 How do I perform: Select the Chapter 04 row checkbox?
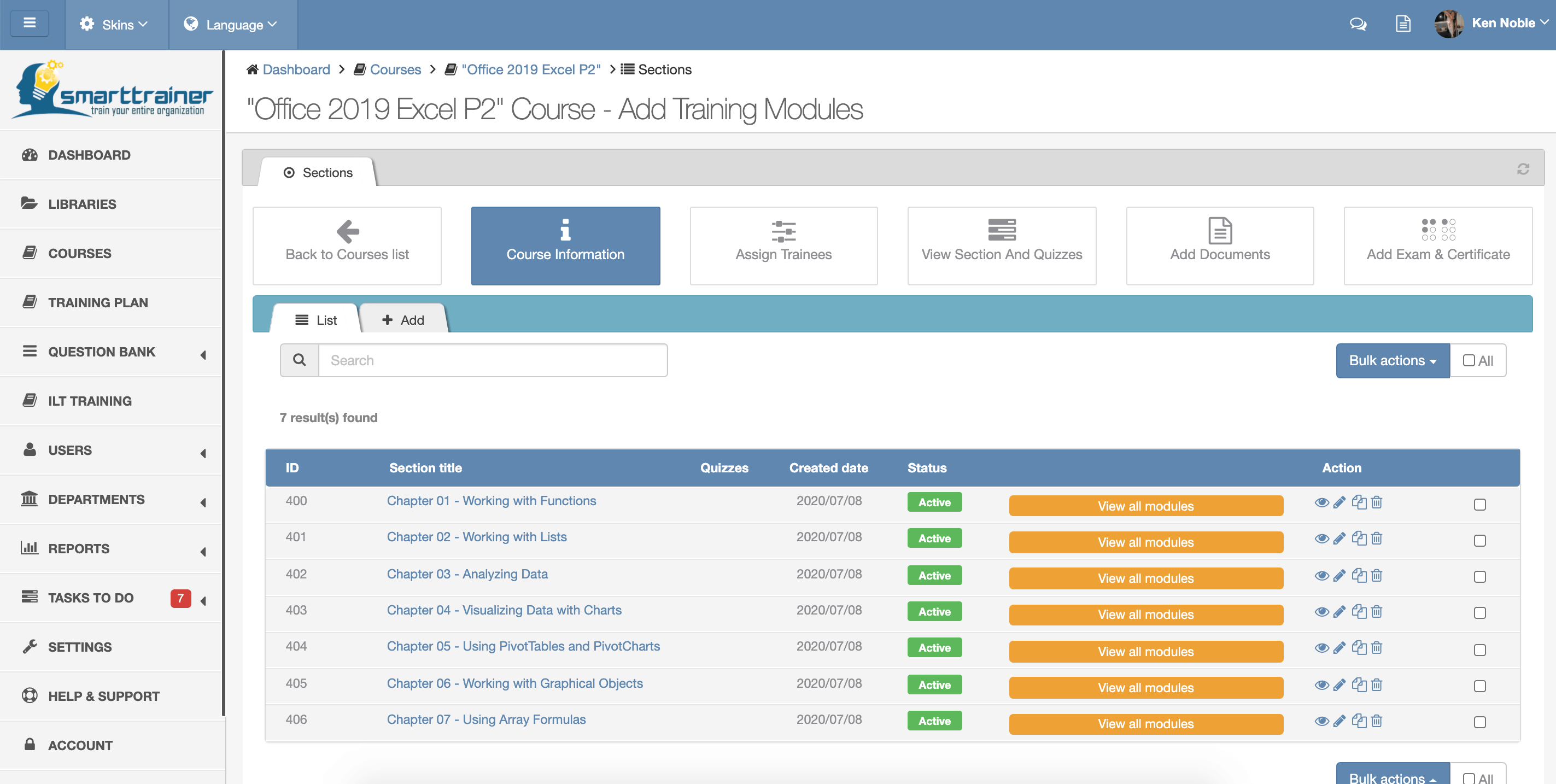1479,613
